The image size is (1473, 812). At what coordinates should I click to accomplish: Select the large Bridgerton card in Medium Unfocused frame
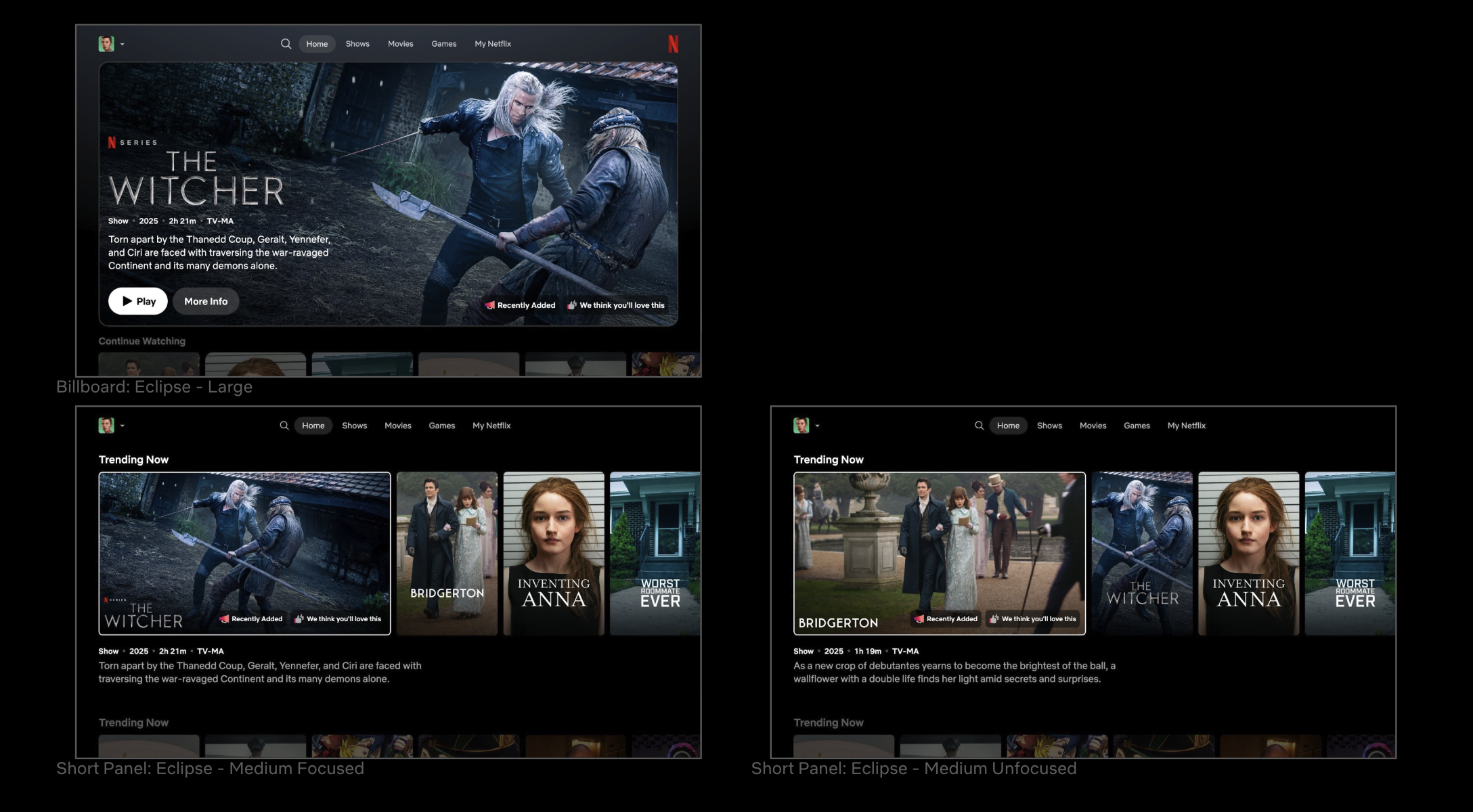940,554
